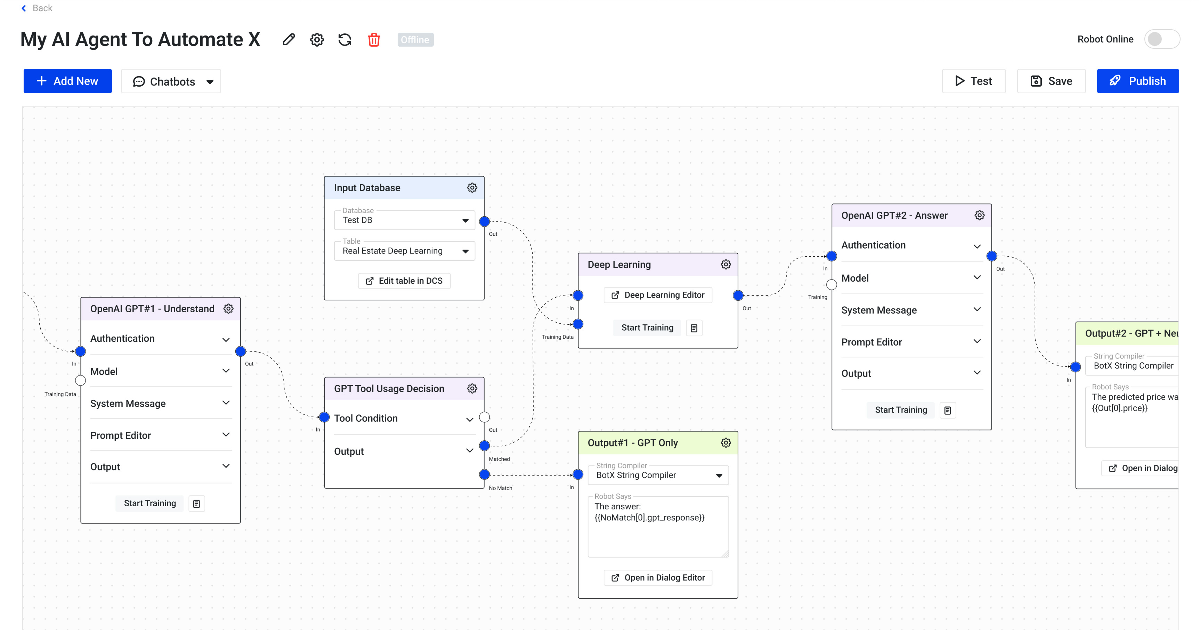Open the Database dropdown showing Test DB
The height and width of the screenshot is (630, 1200).
point(404,219)
